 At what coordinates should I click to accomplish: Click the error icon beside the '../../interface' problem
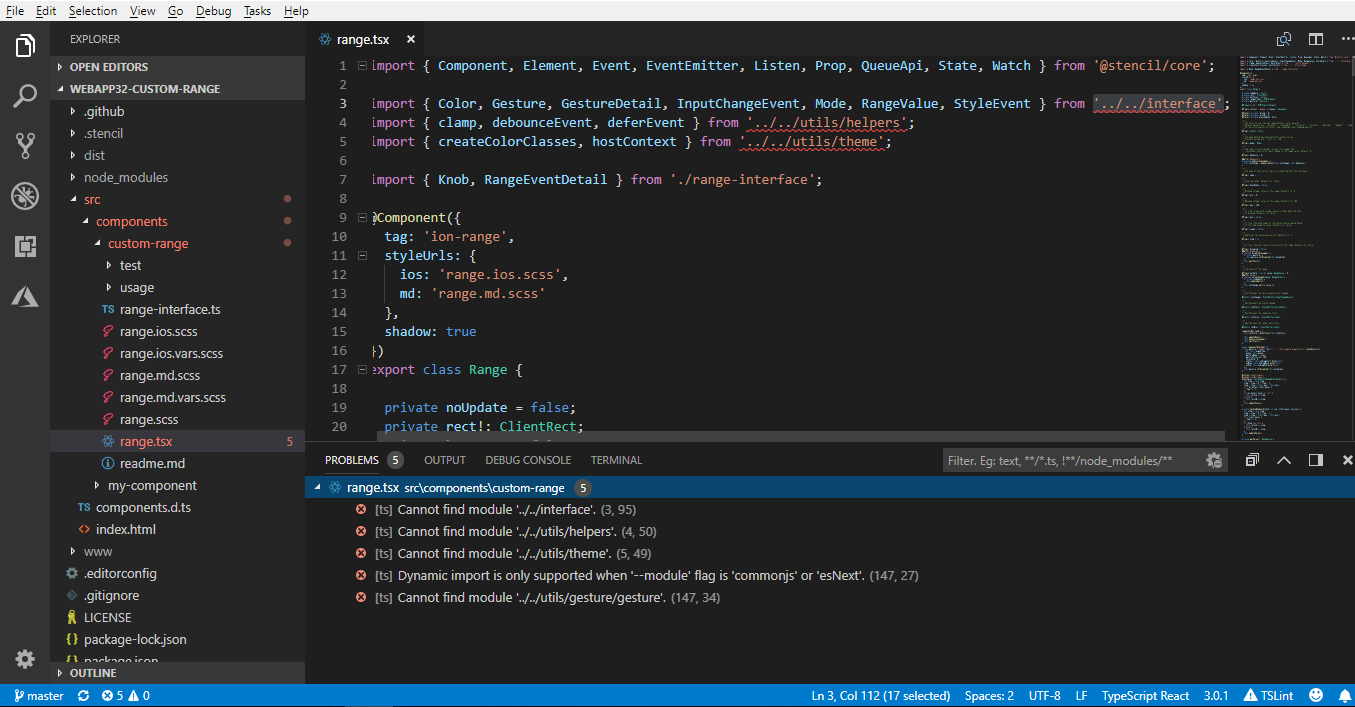[x=361, y=509]
